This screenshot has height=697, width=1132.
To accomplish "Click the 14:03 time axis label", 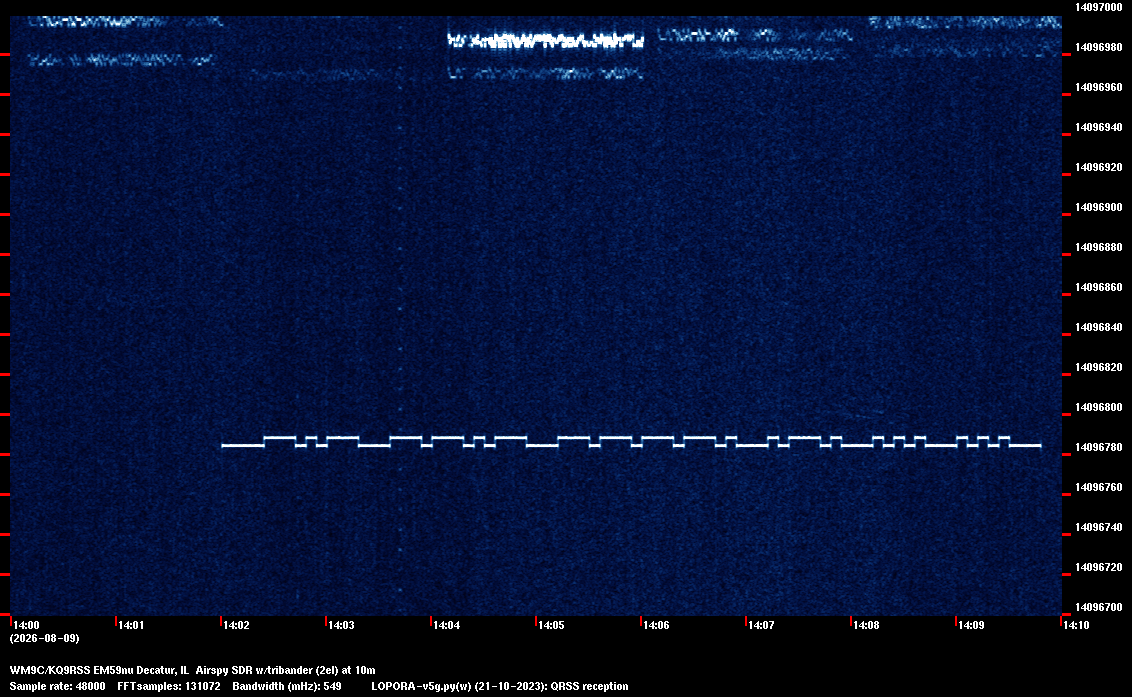I will (341, 625).
